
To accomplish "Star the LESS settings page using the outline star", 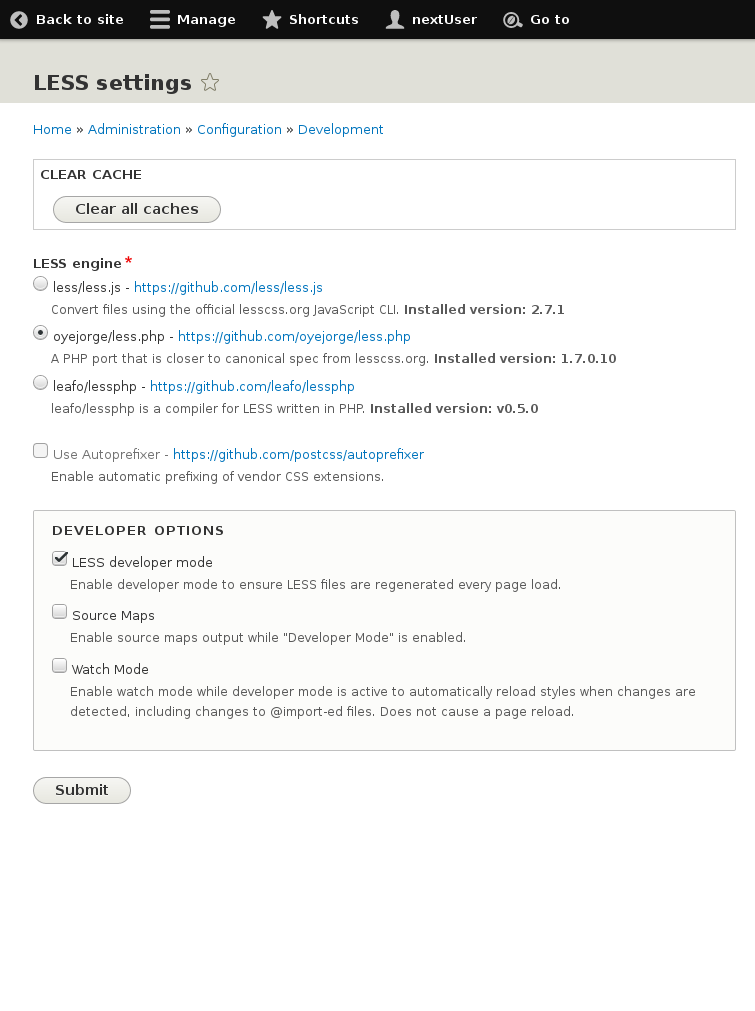I will 209,83.
